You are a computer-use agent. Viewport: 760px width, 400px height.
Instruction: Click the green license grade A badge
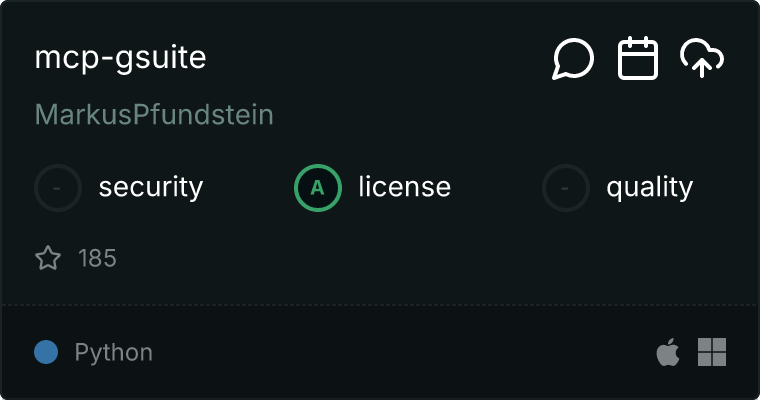coord(318,187)
